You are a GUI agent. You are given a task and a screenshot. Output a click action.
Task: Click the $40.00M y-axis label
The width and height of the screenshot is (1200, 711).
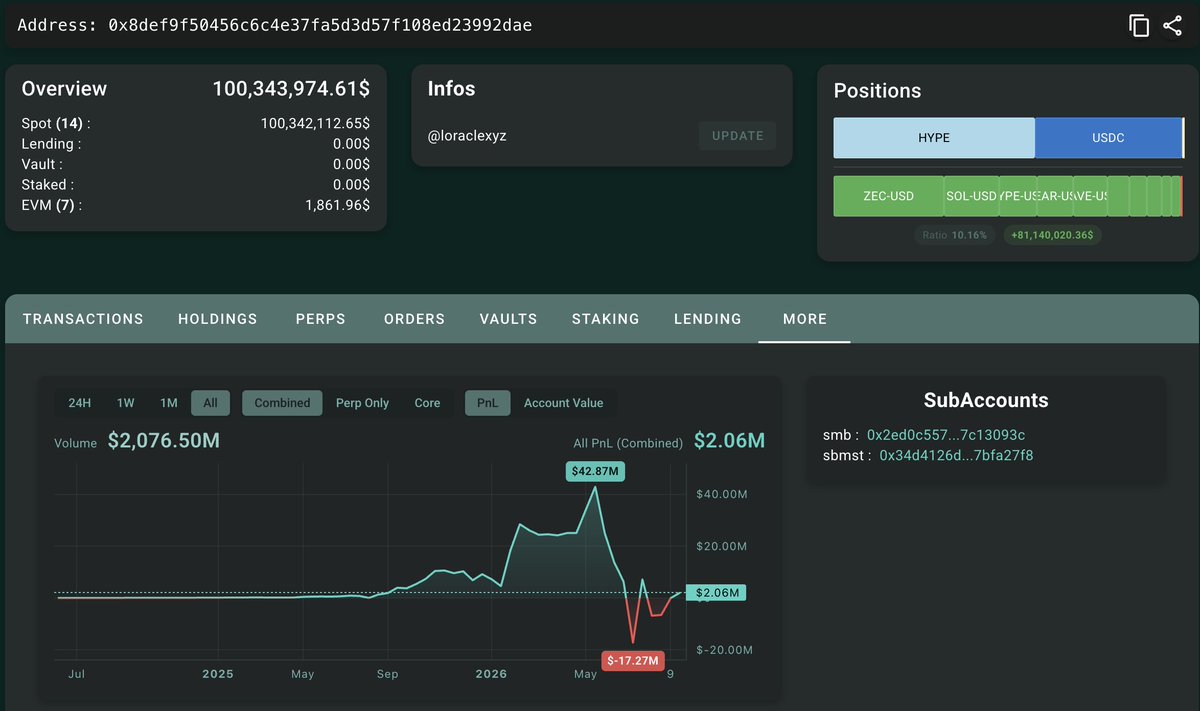pos(722,495)
